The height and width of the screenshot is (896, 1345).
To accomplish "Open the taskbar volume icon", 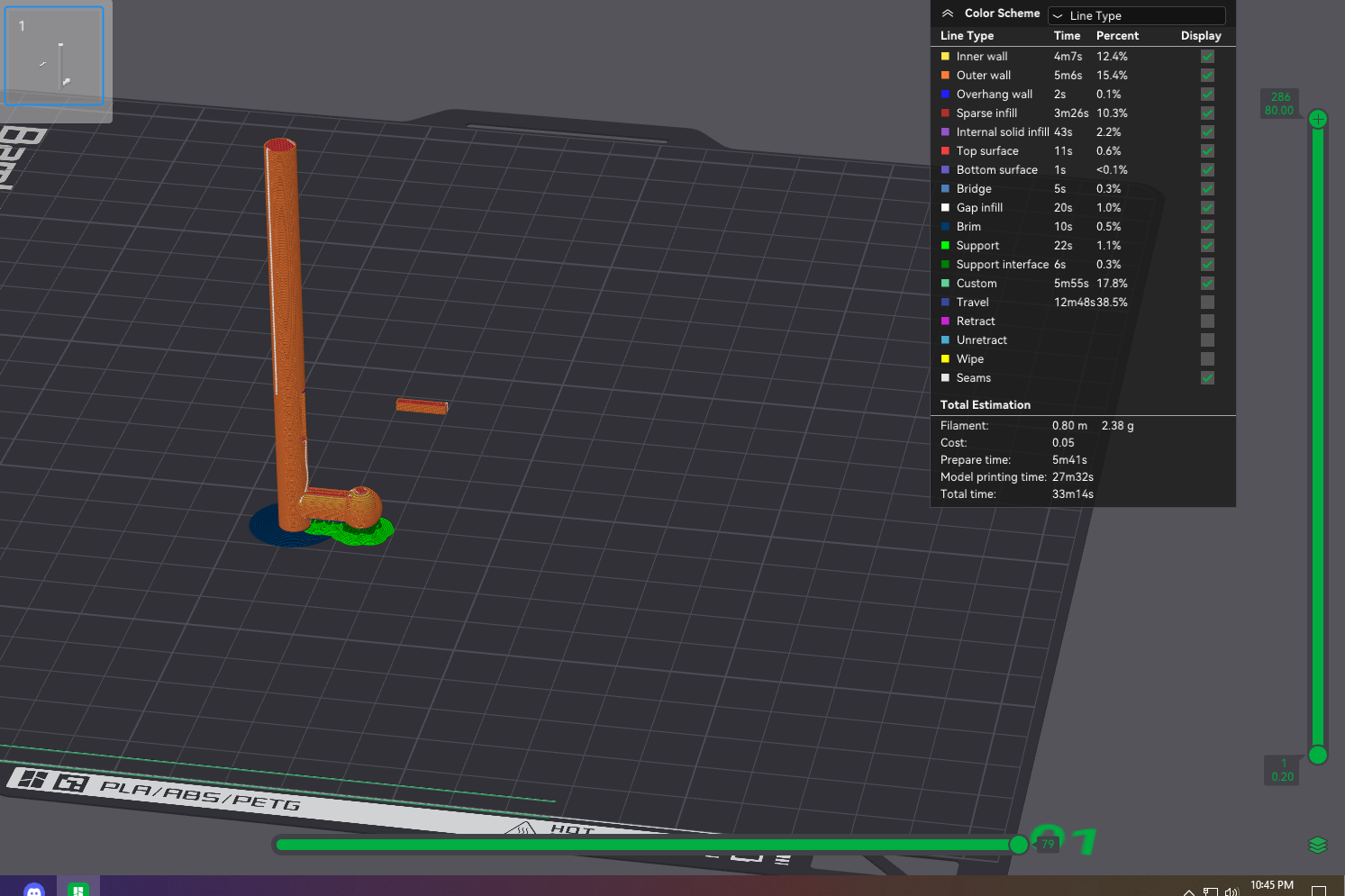I will click(x=1231, y=891).
